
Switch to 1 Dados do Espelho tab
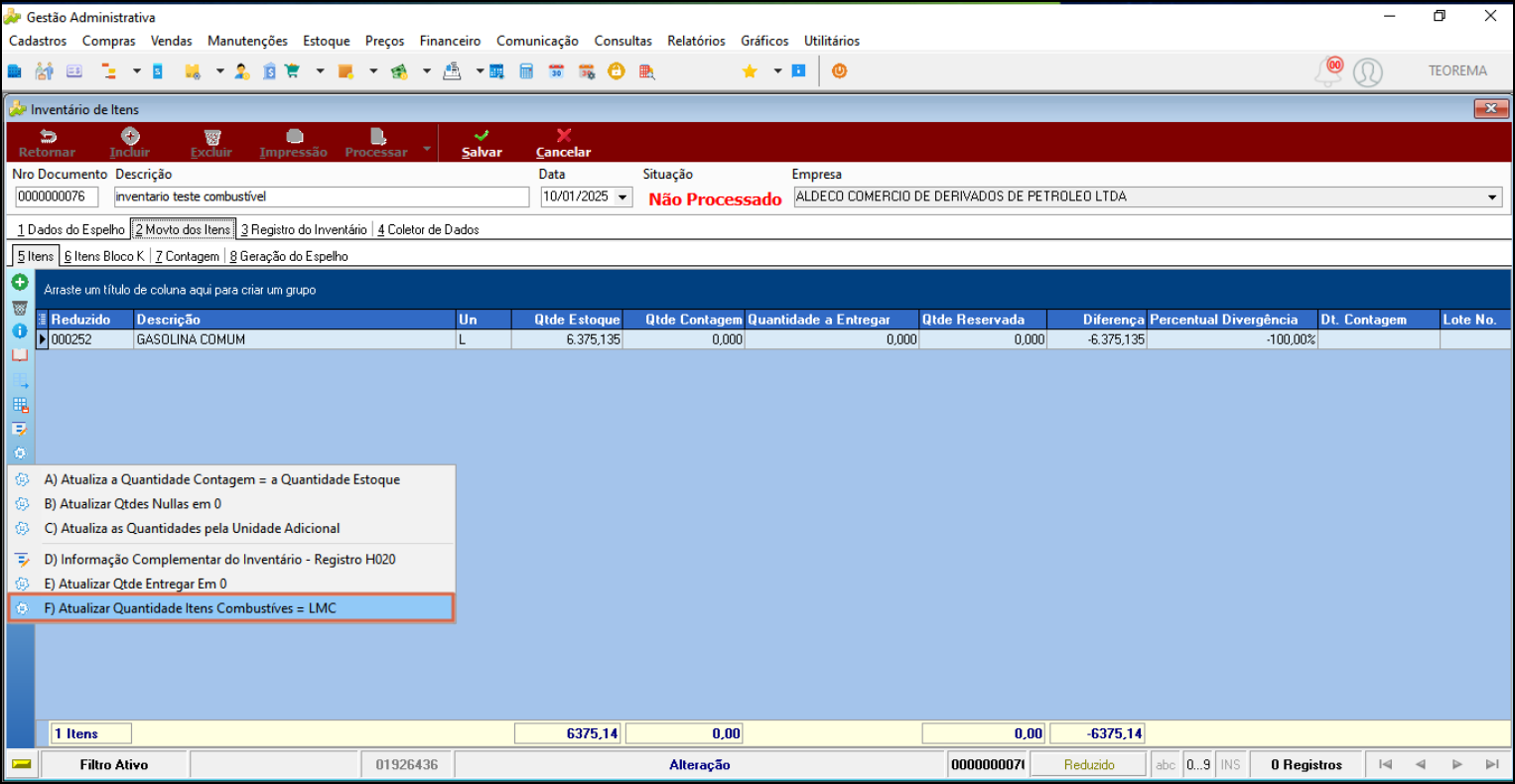[x=70, y=229]
